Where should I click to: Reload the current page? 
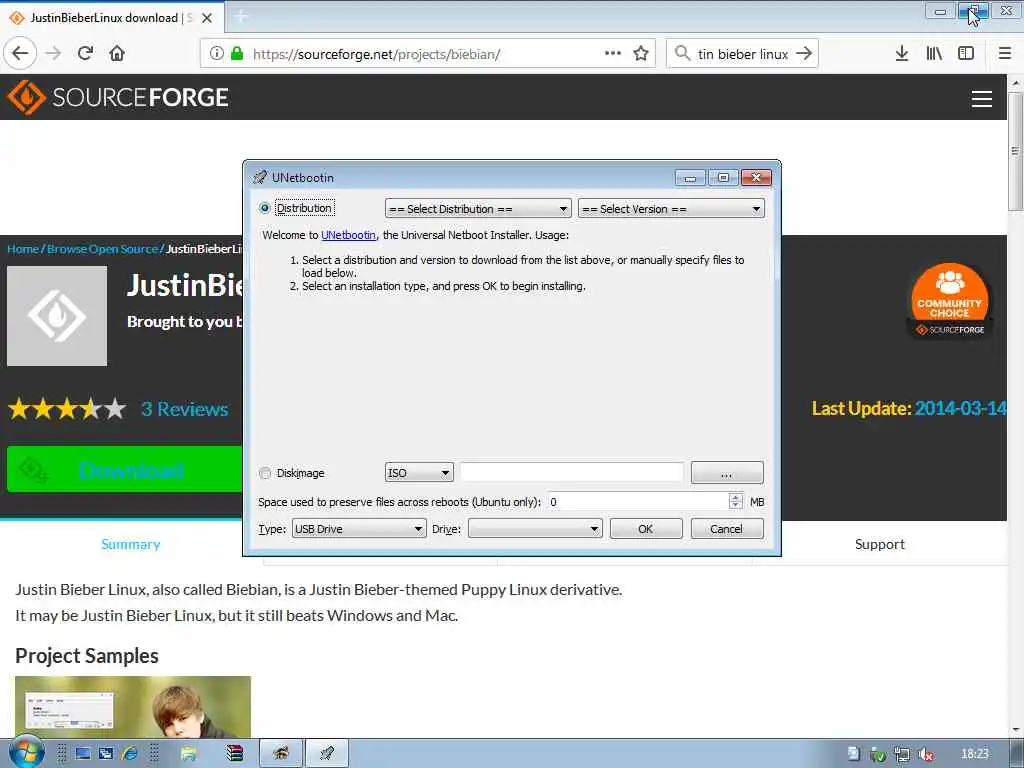tap(85, 54)
